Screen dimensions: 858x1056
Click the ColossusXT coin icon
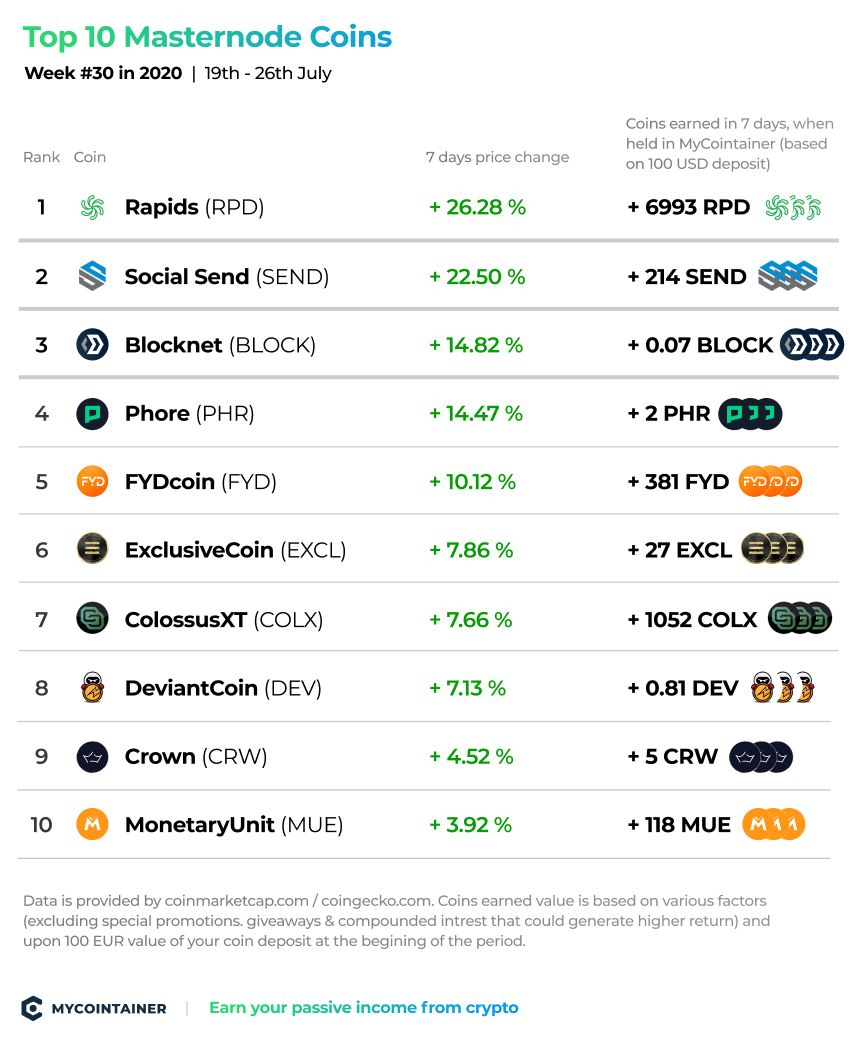[x=92, y=618]
